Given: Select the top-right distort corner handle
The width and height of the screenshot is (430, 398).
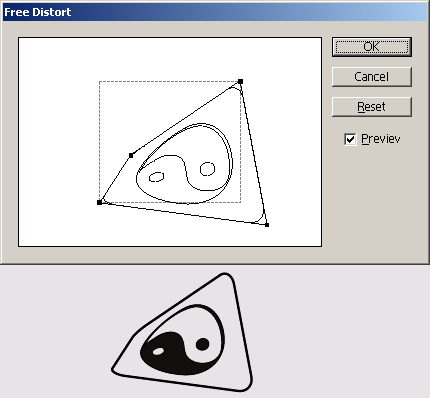Looking at the screenshot, I should (x=240, y=81).
